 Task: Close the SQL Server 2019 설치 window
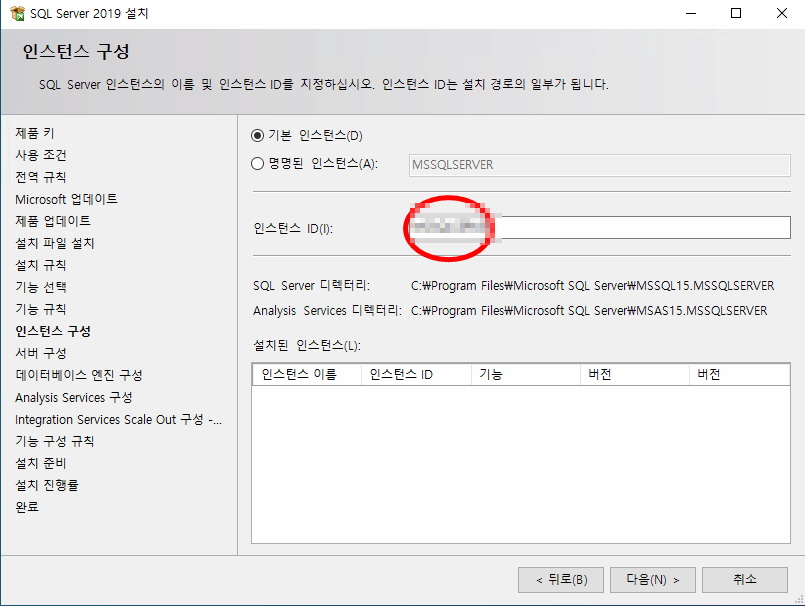click(782, 13)
